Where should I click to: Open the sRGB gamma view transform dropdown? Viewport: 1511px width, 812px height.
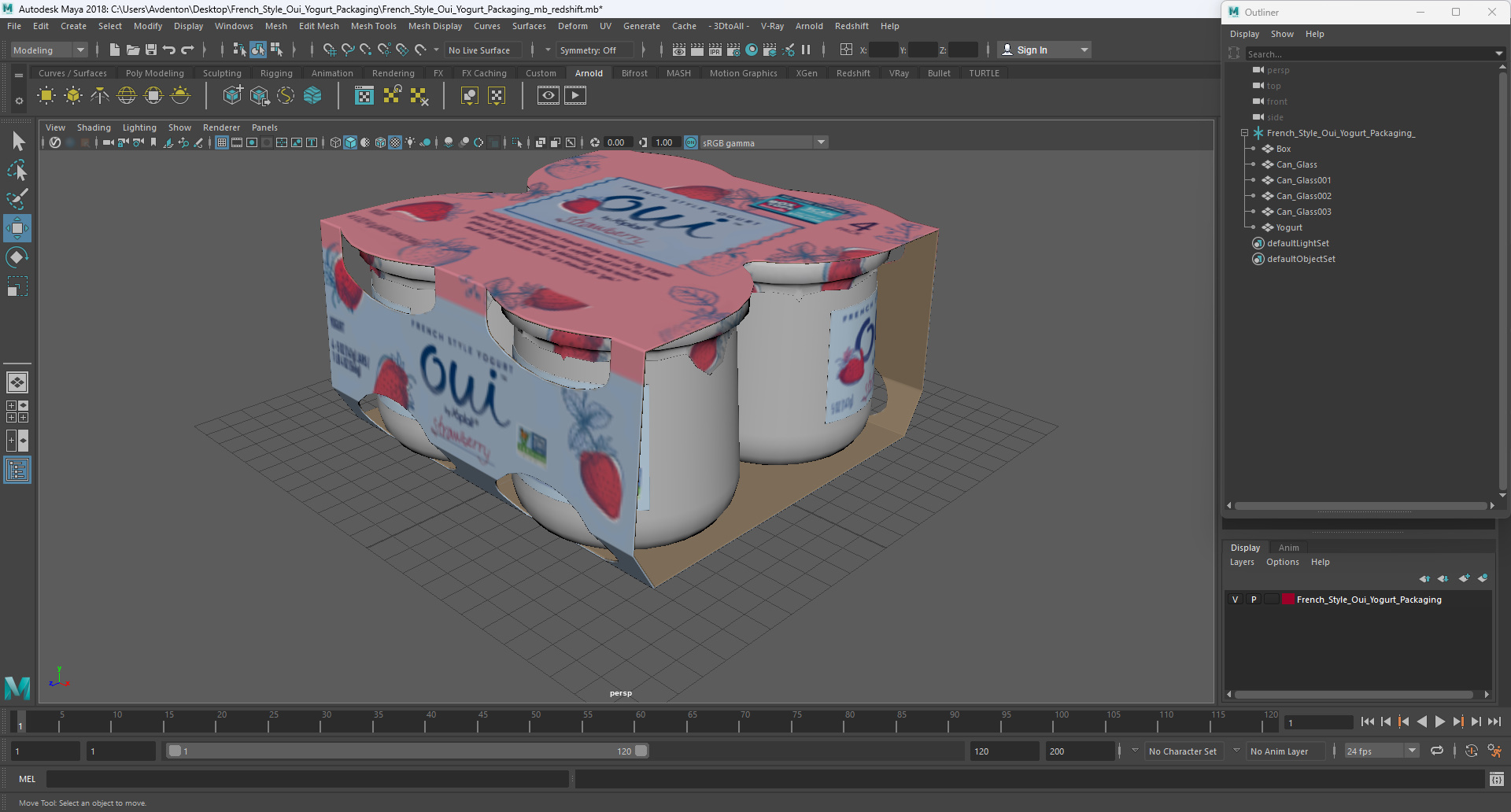click(763, 142)
